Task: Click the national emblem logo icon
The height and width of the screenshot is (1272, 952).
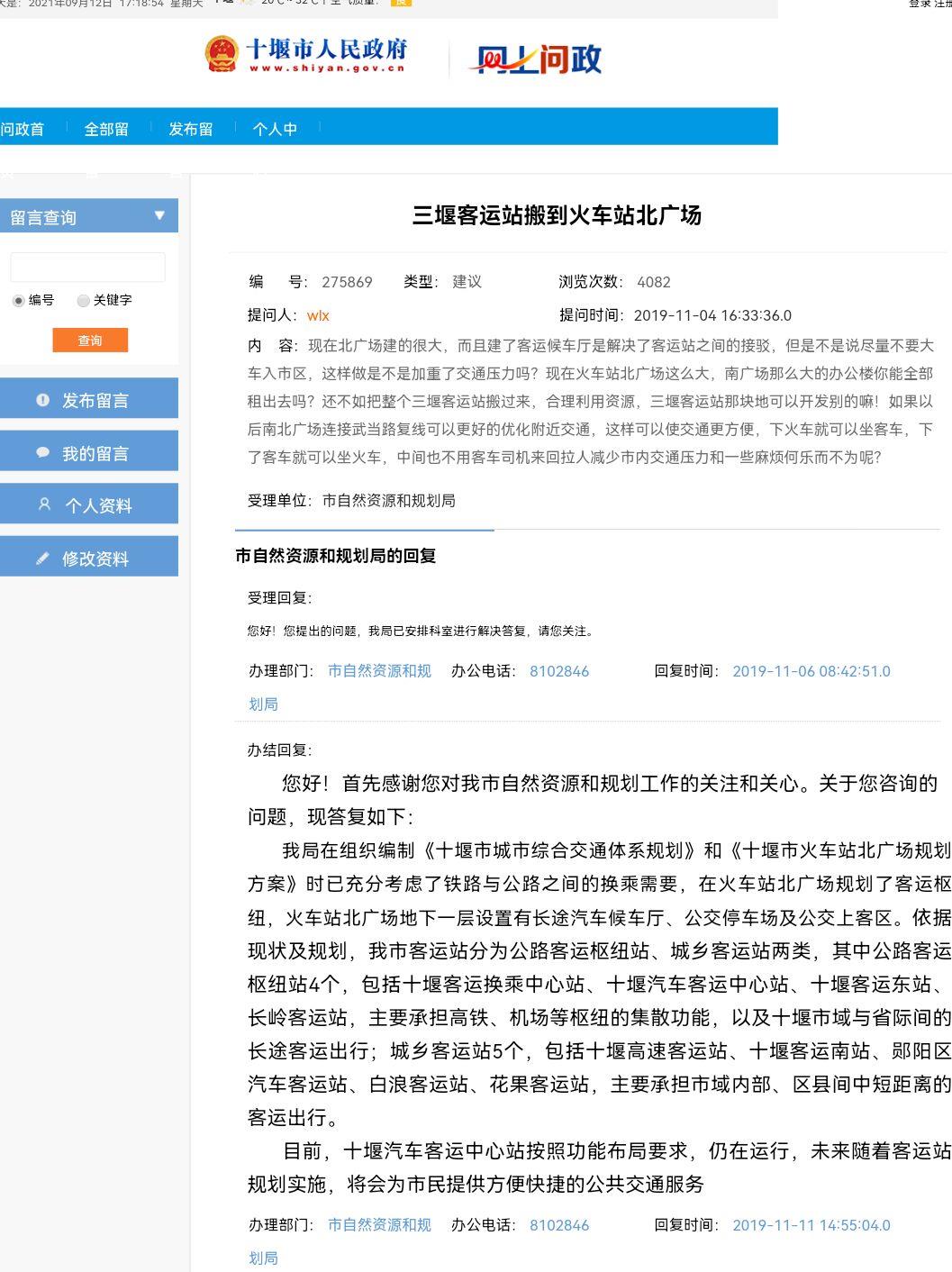Action: pos(221,54)
